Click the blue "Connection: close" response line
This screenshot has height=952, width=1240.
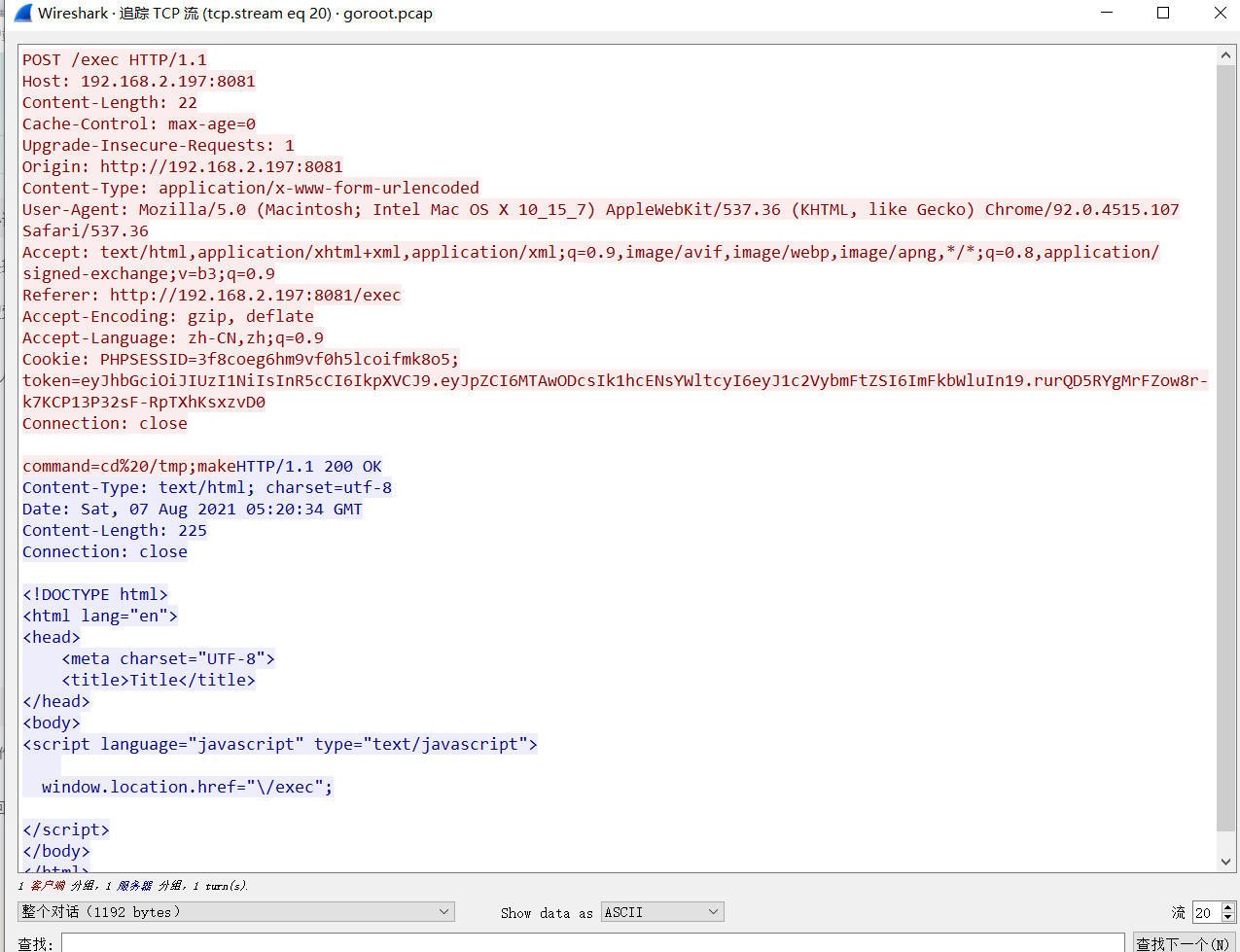105,551
